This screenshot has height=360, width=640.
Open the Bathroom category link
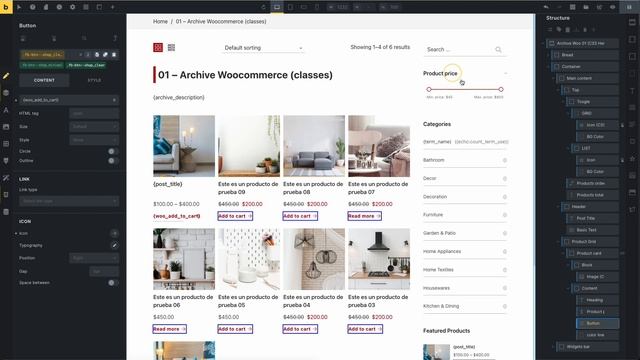(433, 160)
